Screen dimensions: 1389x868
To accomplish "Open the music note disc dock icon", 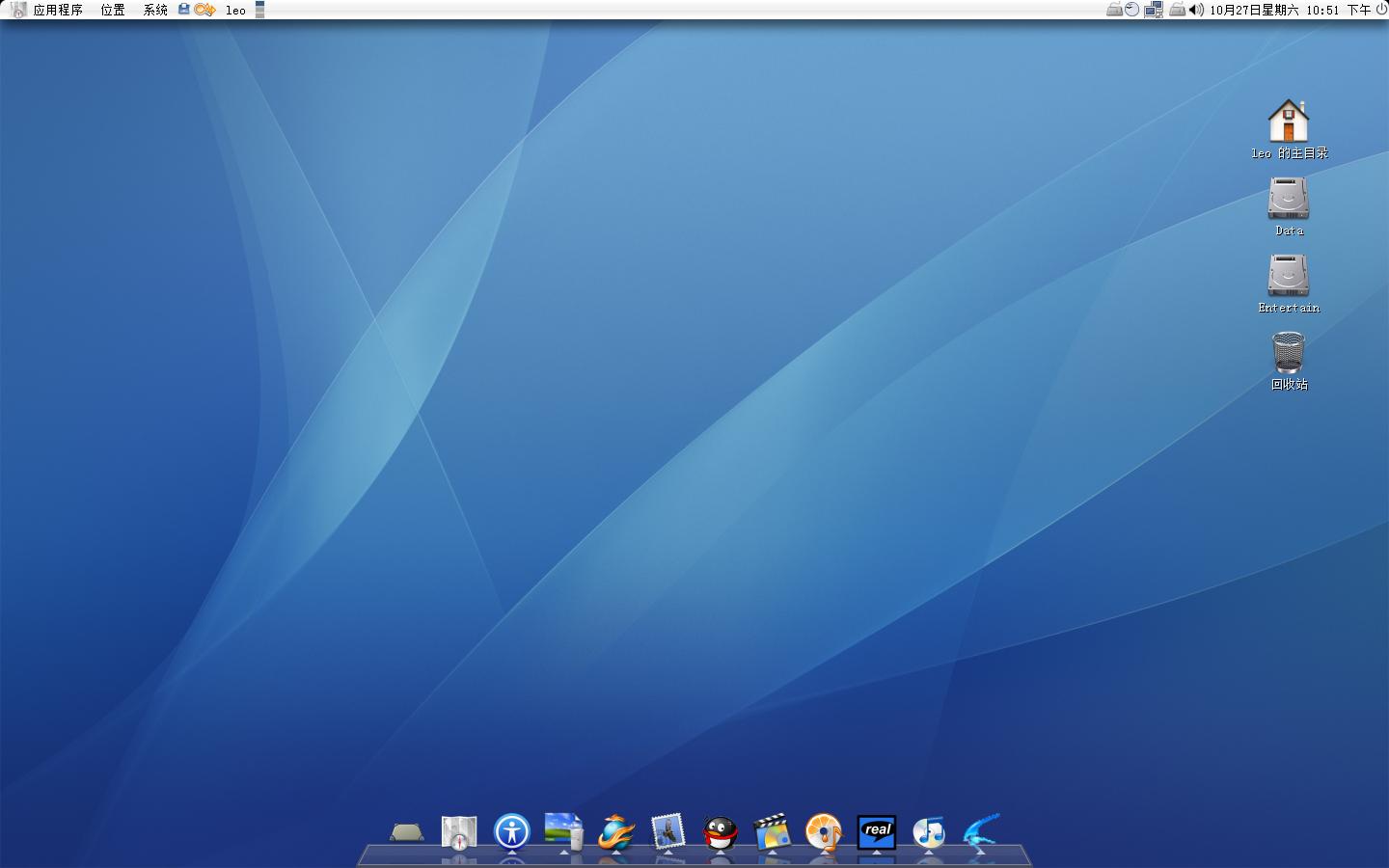I will [x=929, y=832].
